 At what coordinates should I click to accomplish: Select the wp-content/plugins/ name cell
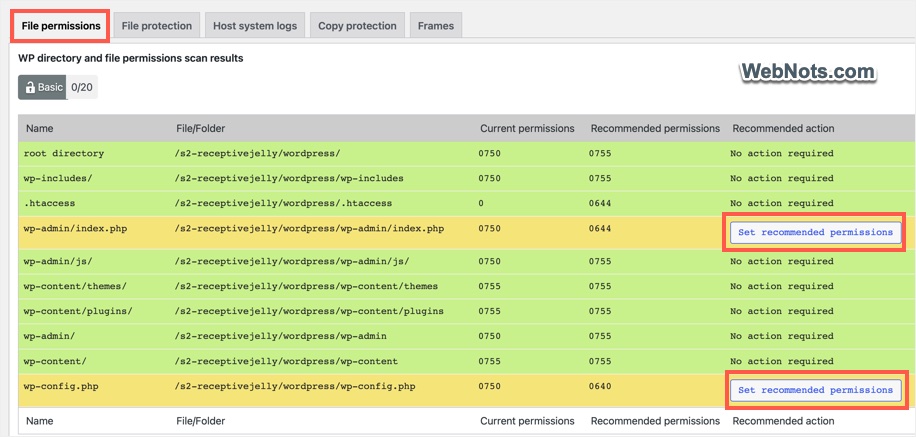point(78,311)
